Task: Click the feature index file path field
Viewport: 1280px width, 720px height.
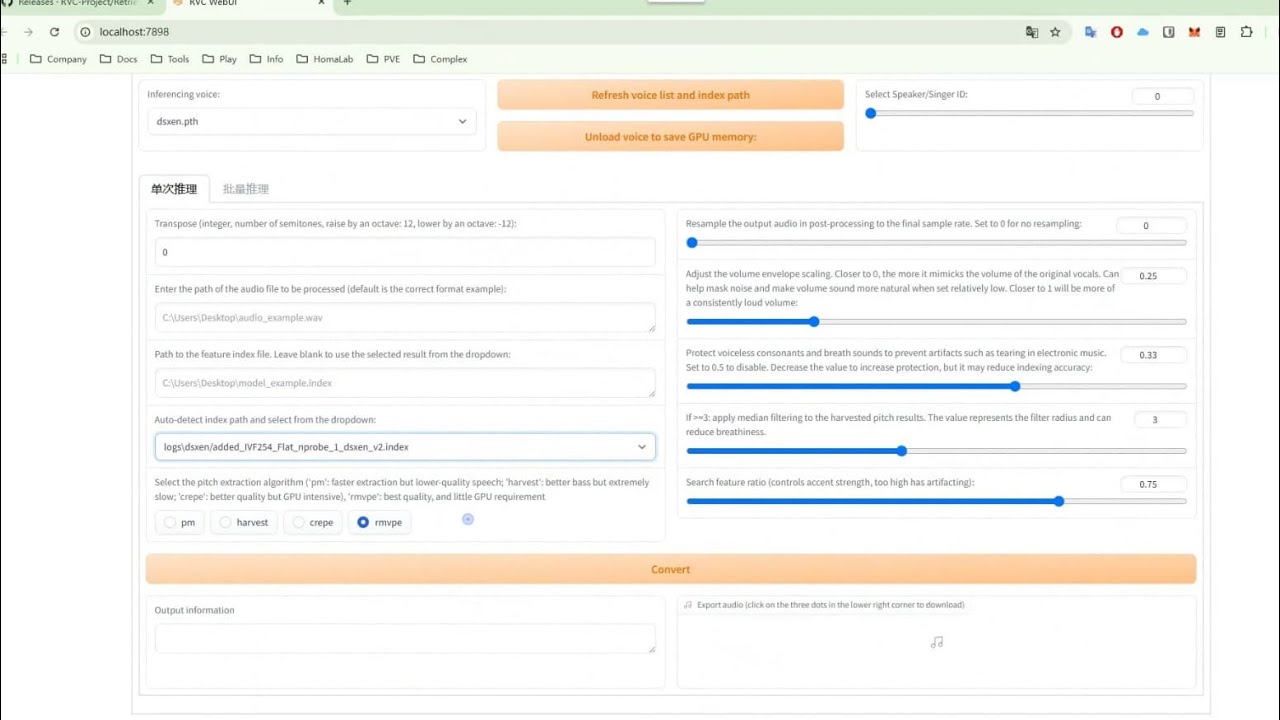Action: click(x=405, y=382)
